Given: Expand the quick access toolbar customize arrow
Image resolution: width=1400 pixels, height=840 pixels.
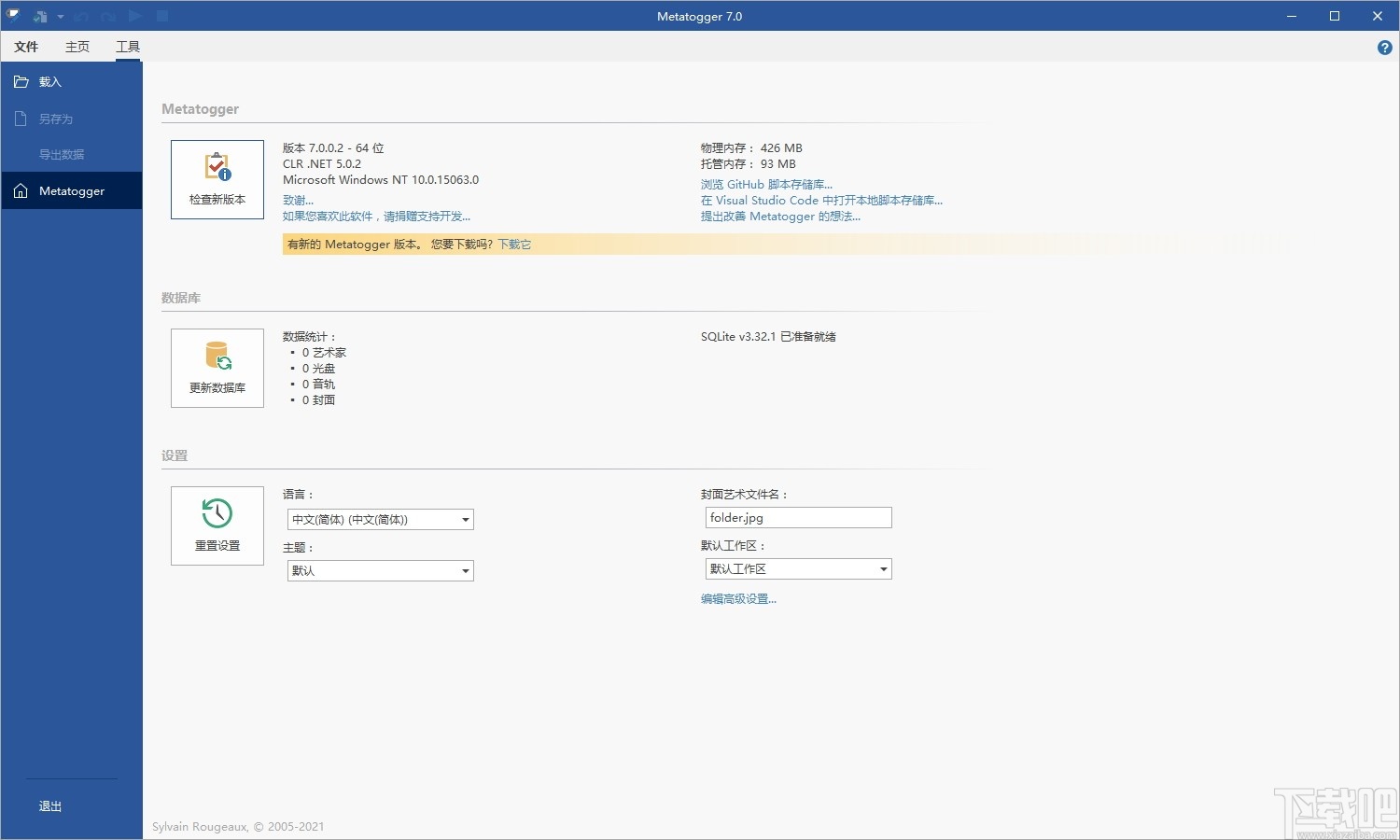Looking at the screenshot, I should point(61,16).
